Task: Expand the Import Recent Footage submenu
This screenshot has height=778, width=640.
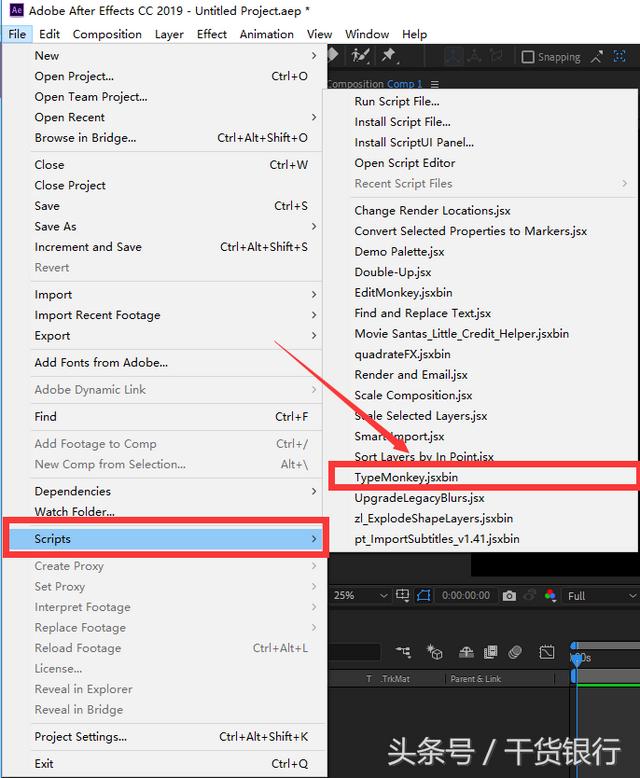Action: coord(164,315)
